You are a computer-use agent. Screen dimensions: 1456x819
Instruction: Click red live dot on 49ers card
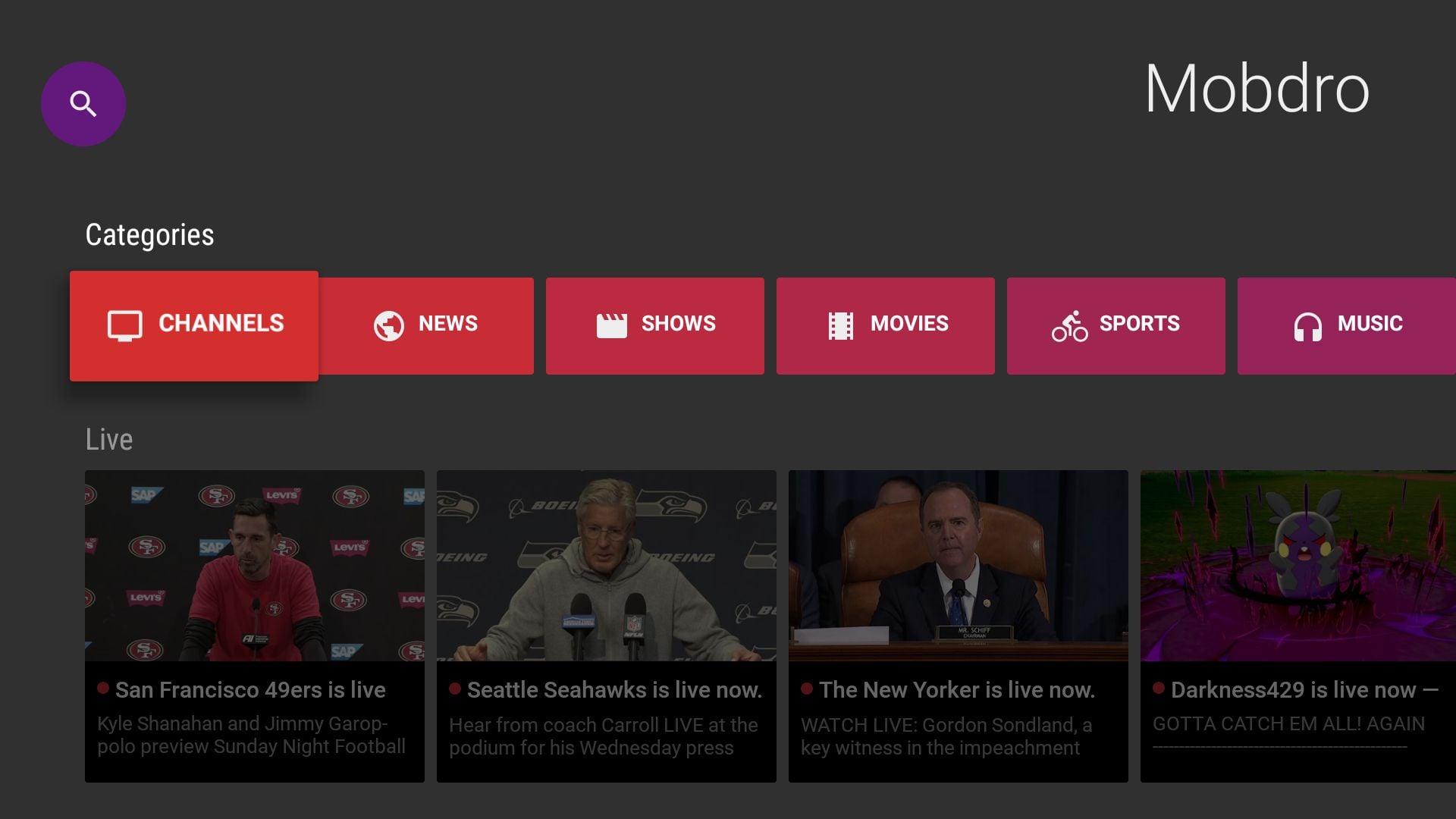(x=103, y=689)
